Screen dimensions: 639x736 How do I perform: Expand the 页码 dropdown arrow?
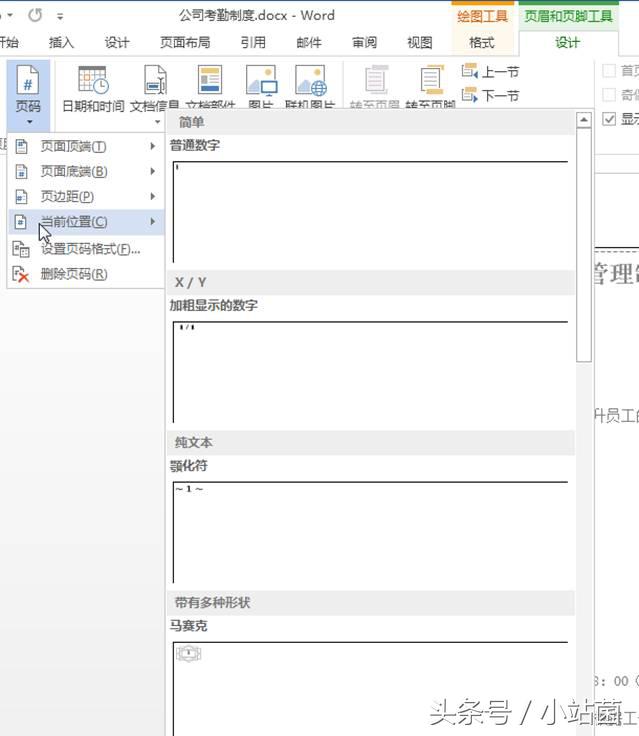point(29,122)
